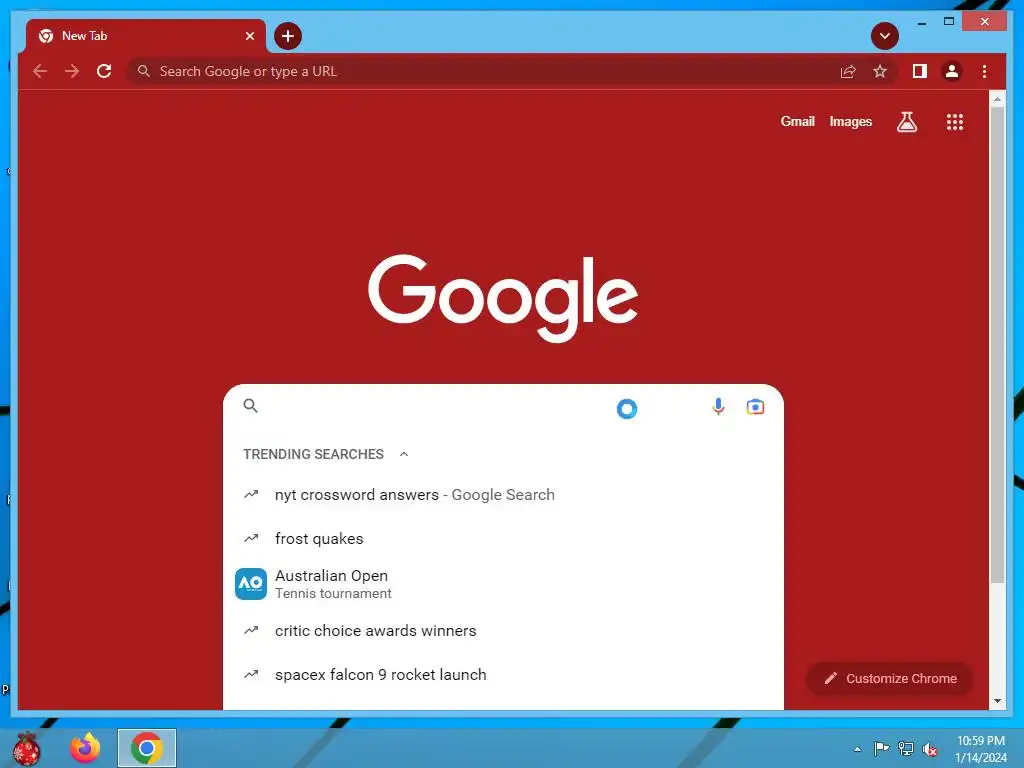
Task: Start voice search with the microphone
Action: (718, 407)
